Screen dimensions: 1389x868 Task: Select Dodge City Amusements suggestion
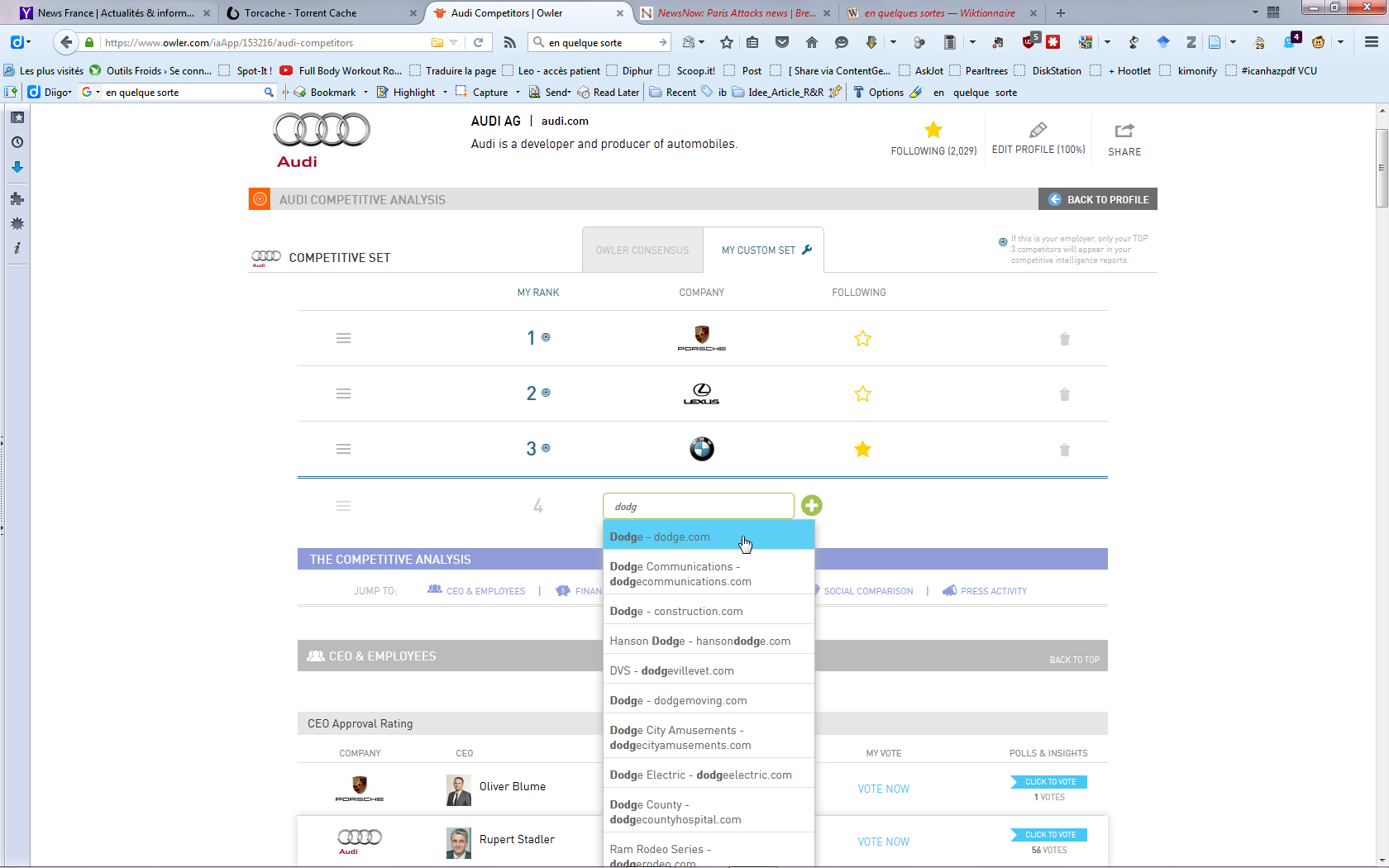[x=709, y=737]
